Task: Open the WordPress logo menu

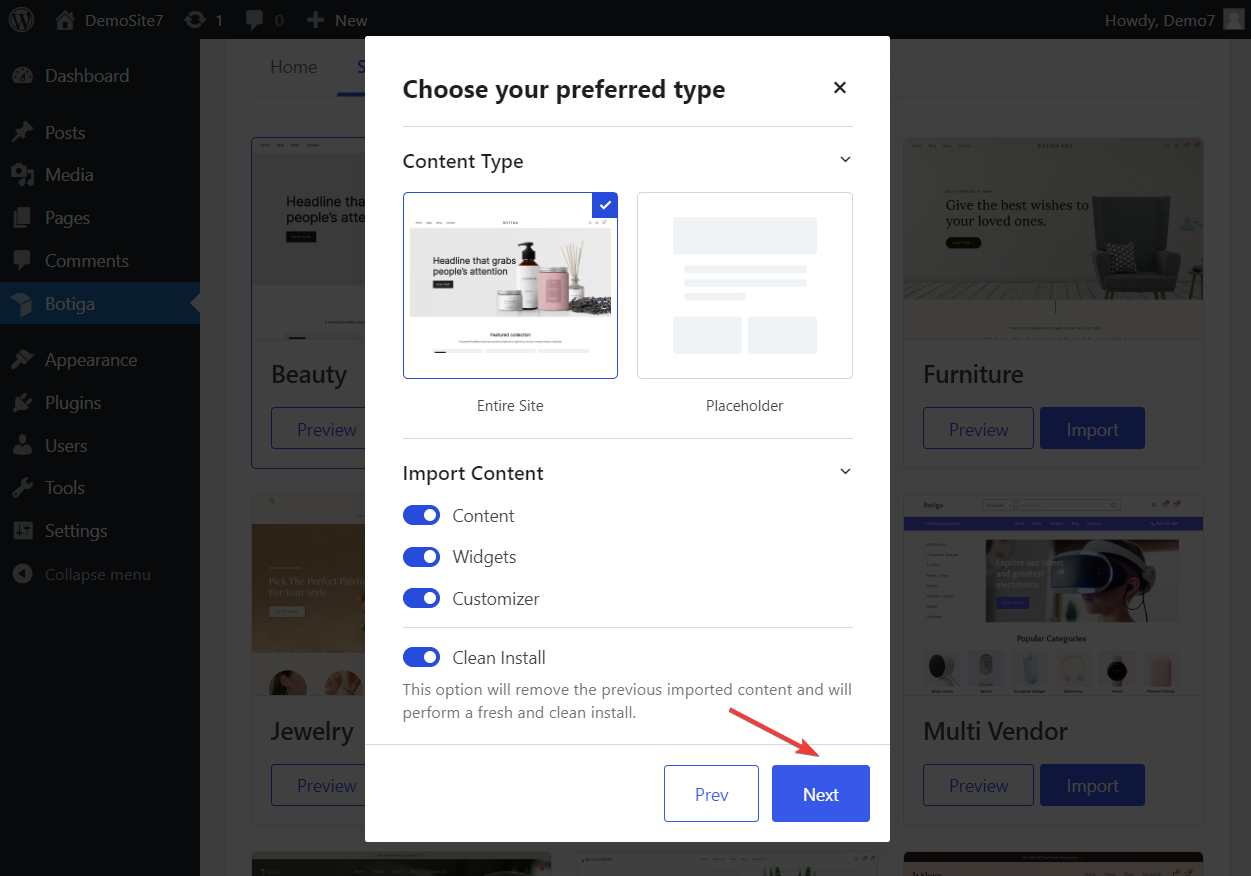Action: pyautogui.click(x=21, y=20)
